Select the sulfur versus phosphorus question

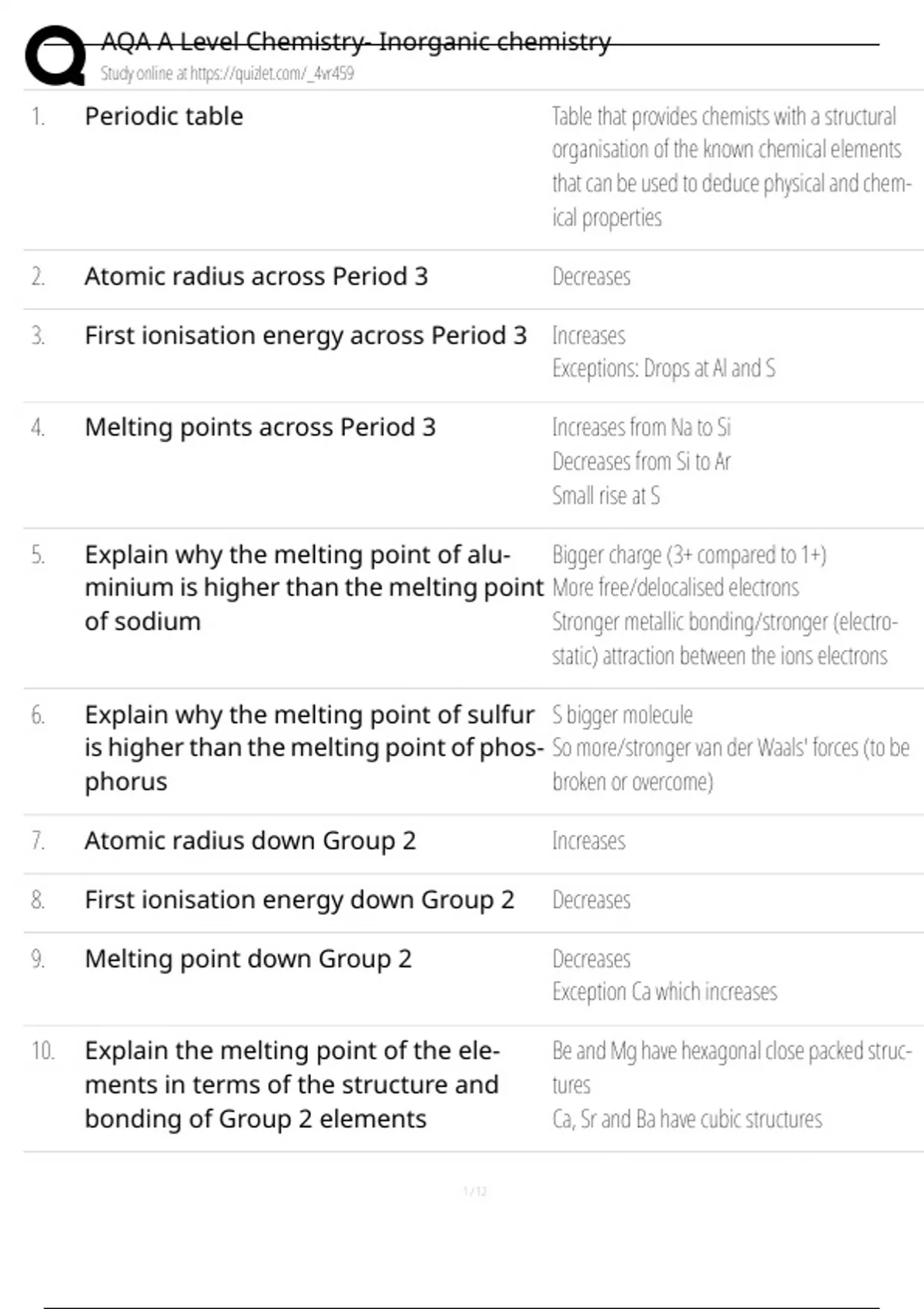pyautogui.click(x=313, y=748)
